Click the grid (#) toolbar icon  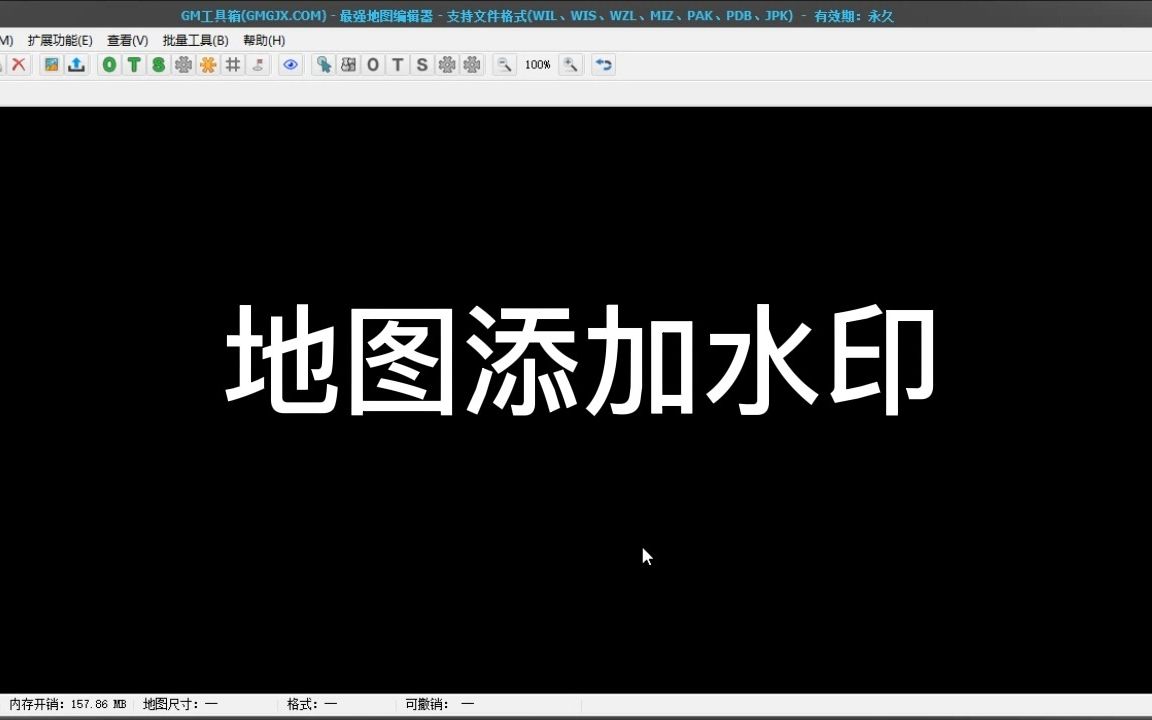(x=231, y=64)
